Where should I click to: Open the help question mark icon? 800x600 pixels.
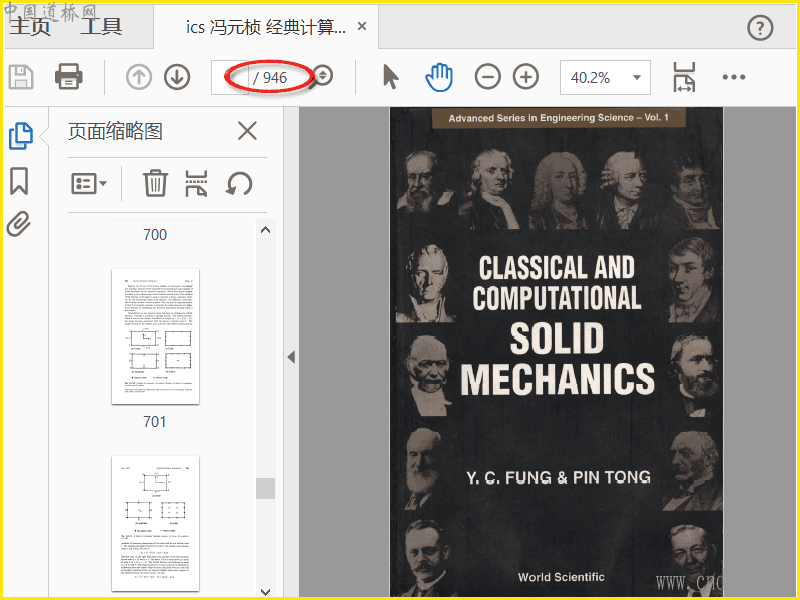pyautogui.click(x=760, y=28)
